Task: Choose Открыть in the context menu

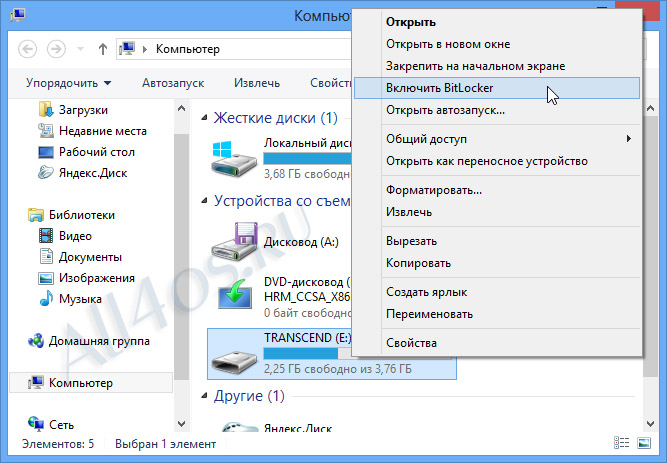Action: click(x=497, y=22)
